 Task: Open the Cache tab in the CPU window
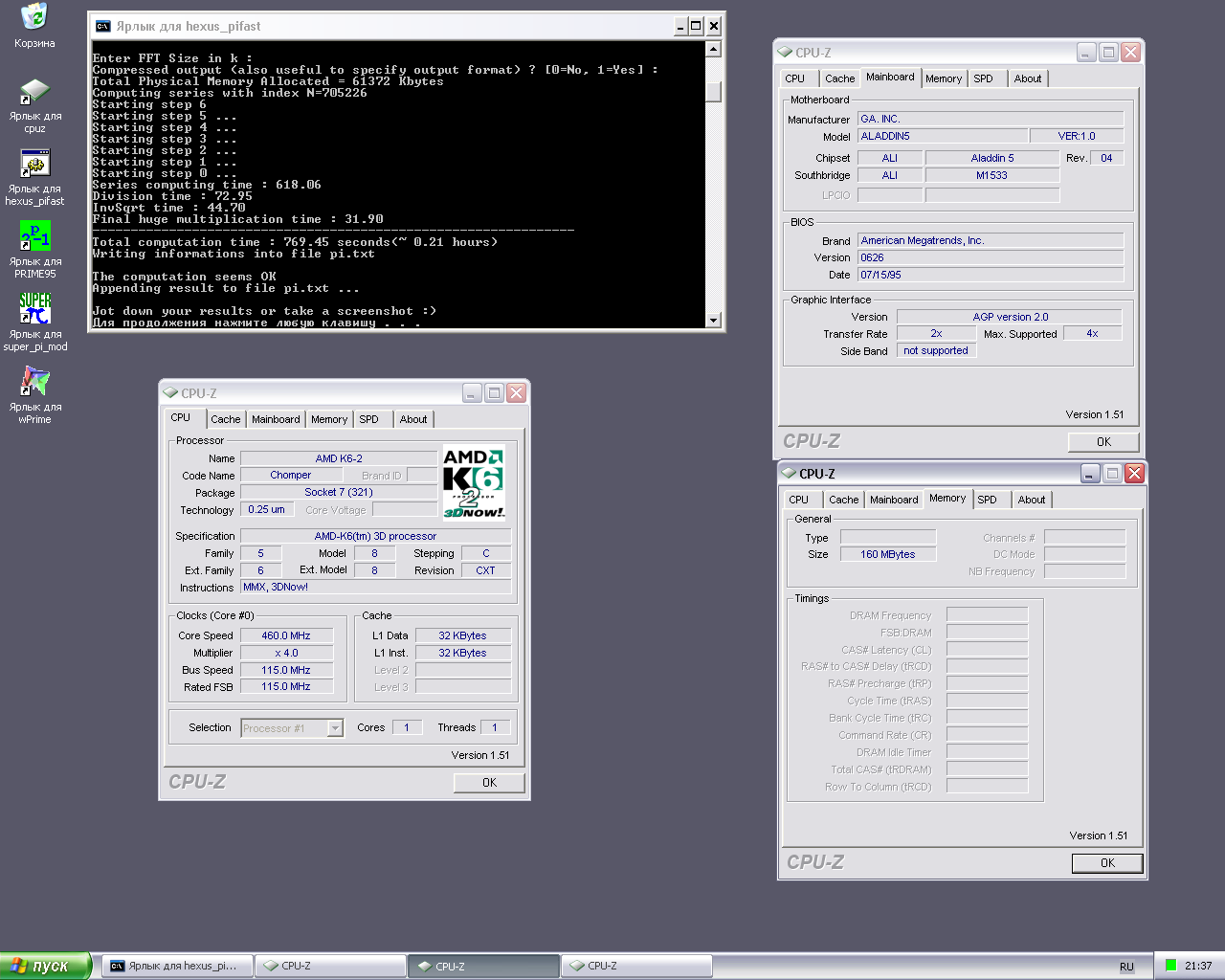226,419
